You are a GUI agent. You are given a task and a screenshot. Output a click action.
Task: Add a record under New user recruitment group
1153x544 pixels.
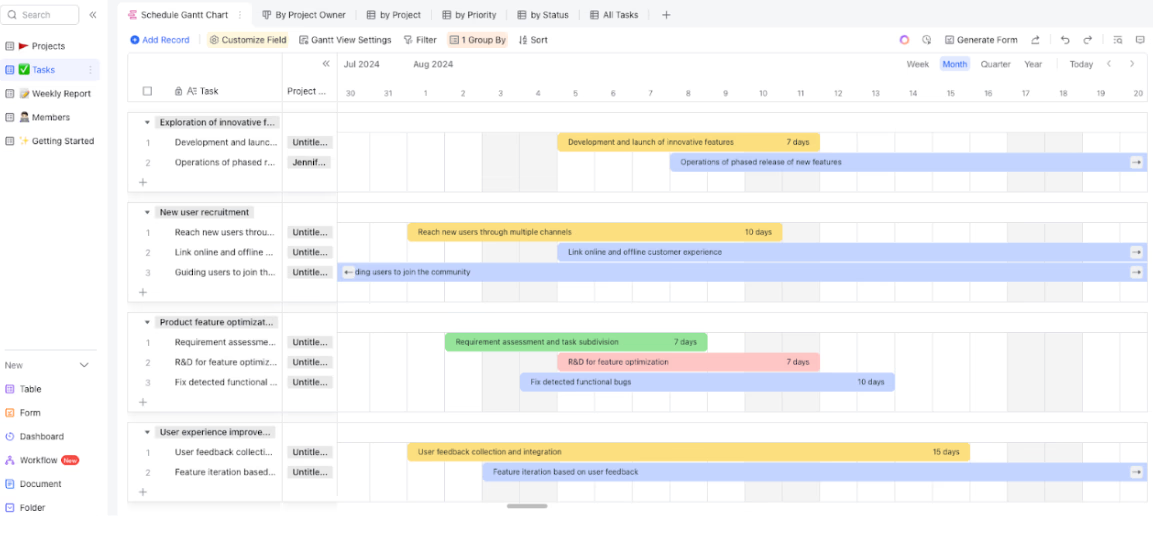pyautogui.click(x=143, y=292)
